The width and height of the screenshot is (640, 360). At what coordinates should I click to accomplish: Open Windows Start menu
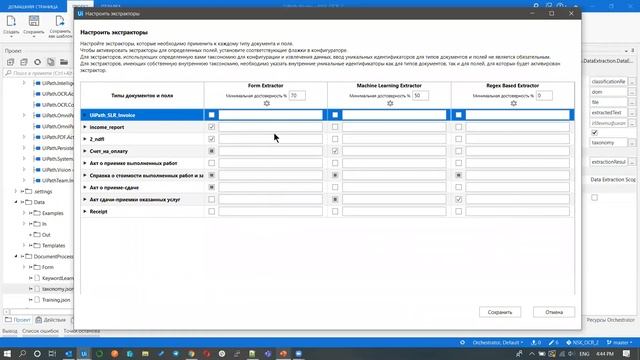coord(7,353)
